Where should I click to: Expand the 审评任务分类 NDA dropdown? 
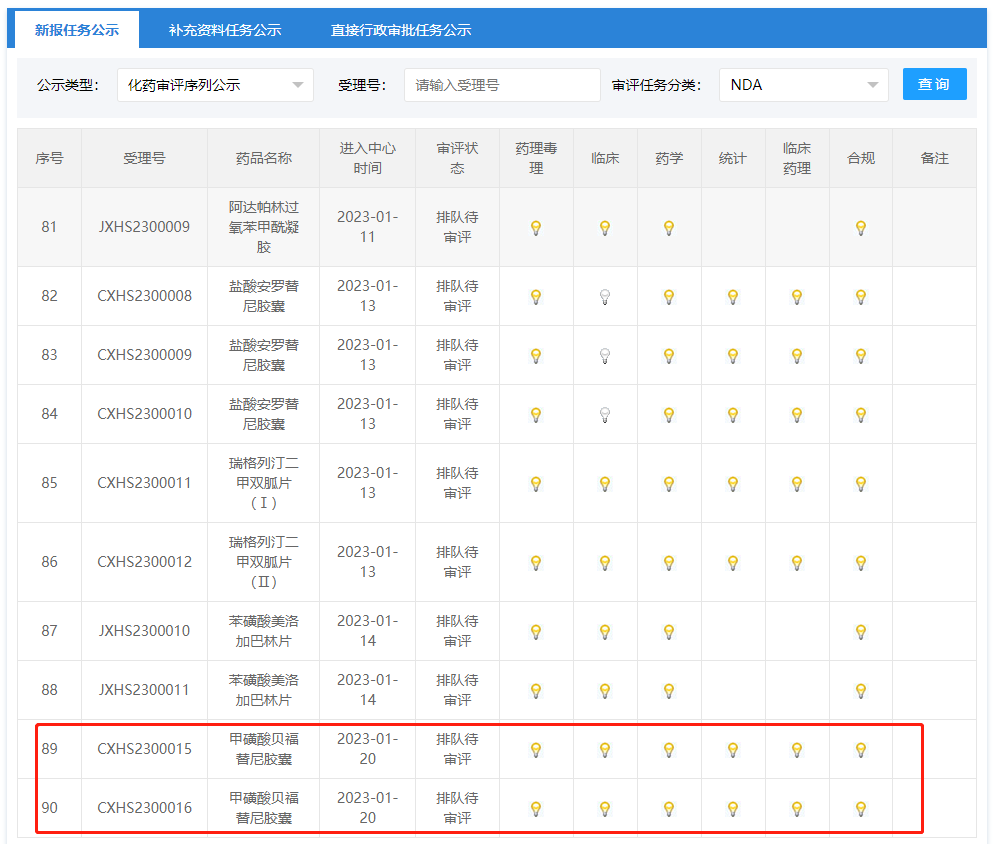coord(803,85)
